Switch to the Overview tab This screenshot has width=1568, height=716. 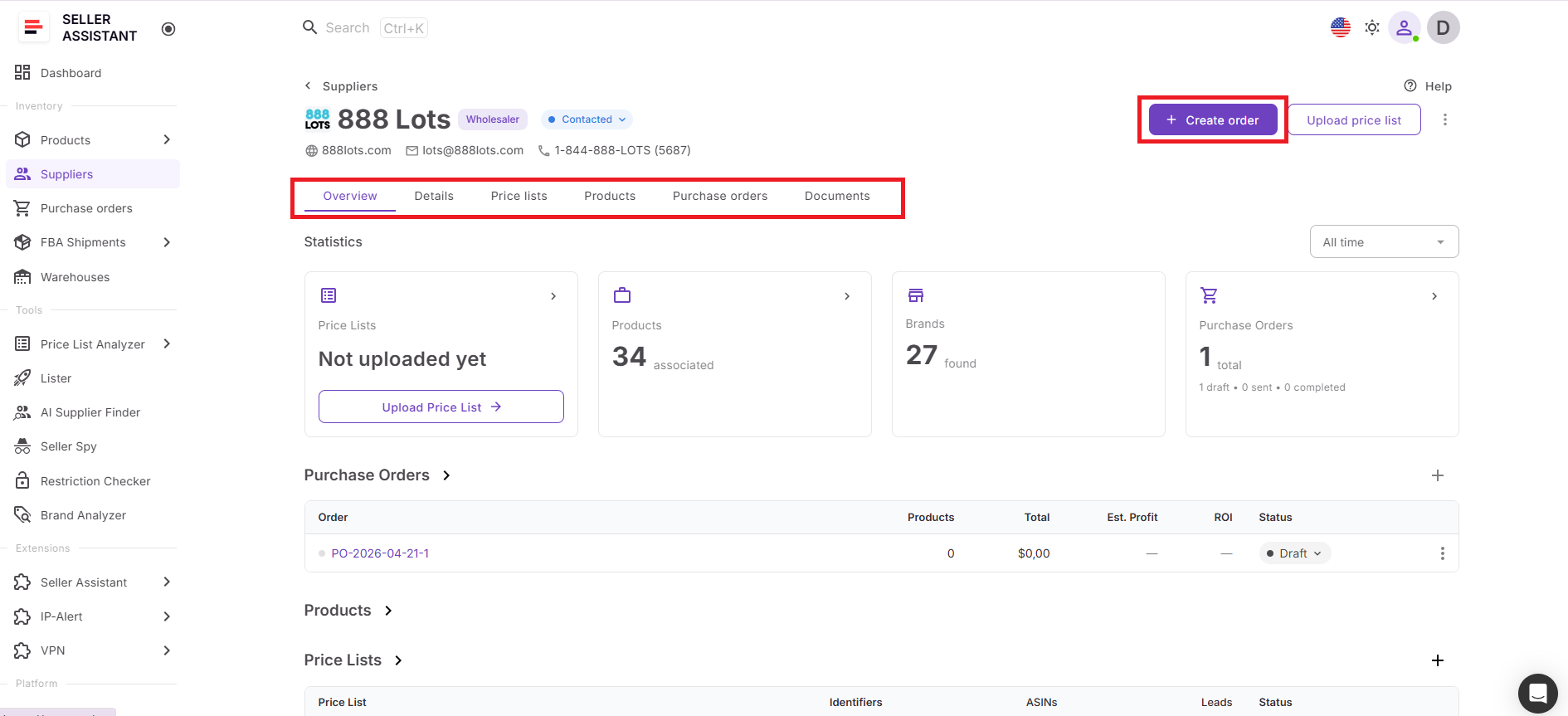click(350, 196)
